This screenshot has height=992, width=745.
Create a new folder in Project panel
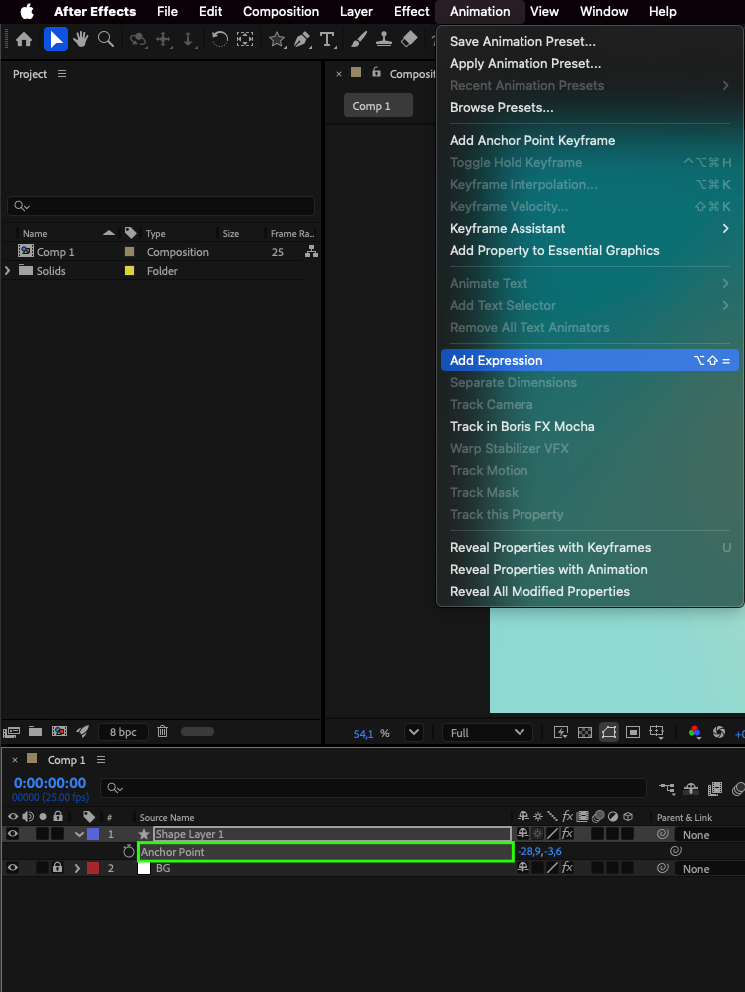tap(35, 731)
